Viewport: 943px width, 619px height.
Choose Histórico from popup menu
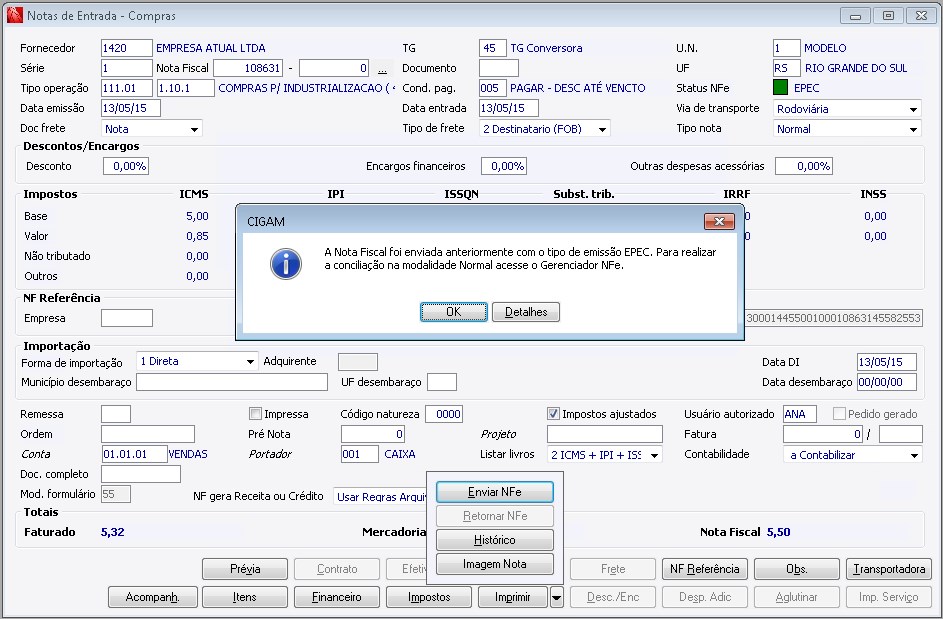tap(494, 540)
